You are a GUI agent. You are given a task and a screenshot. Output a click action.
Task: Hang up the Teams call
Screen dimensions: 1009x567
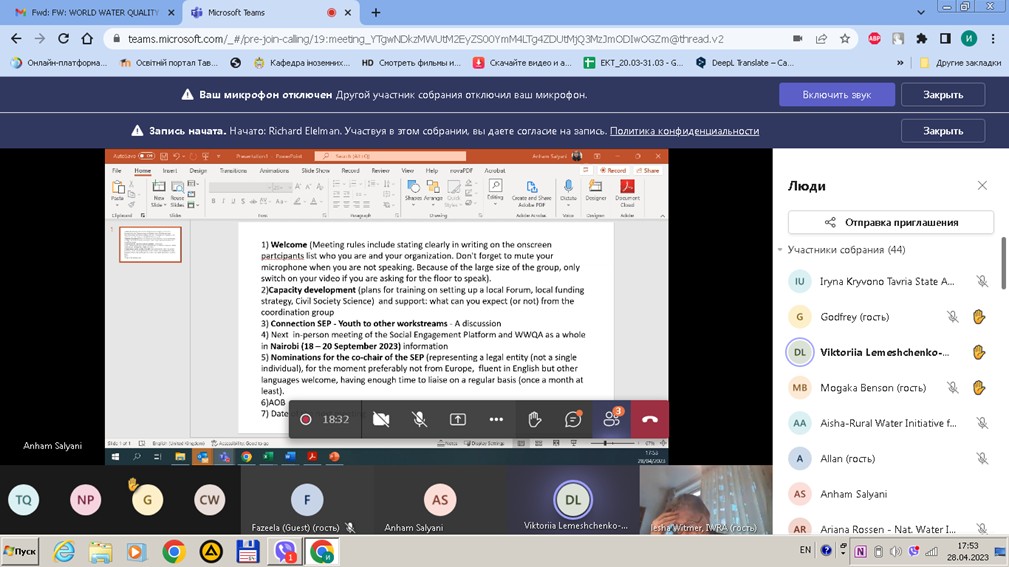coord(649,420)
